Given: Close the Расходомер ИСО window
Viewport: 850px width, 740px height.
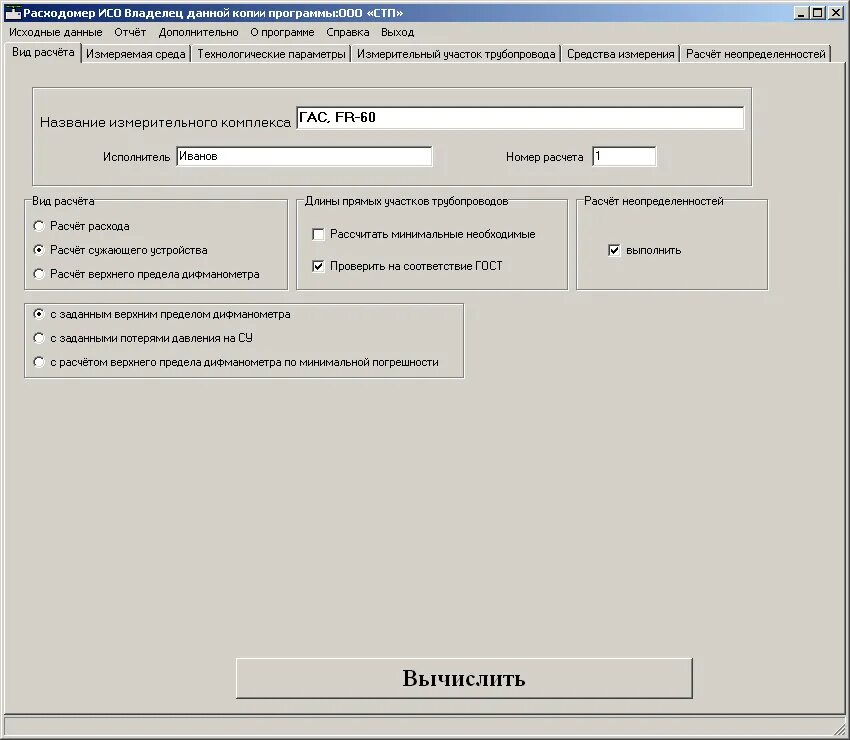Looking at the screenshot, I should pyautogui.click(x=835, y=12).
